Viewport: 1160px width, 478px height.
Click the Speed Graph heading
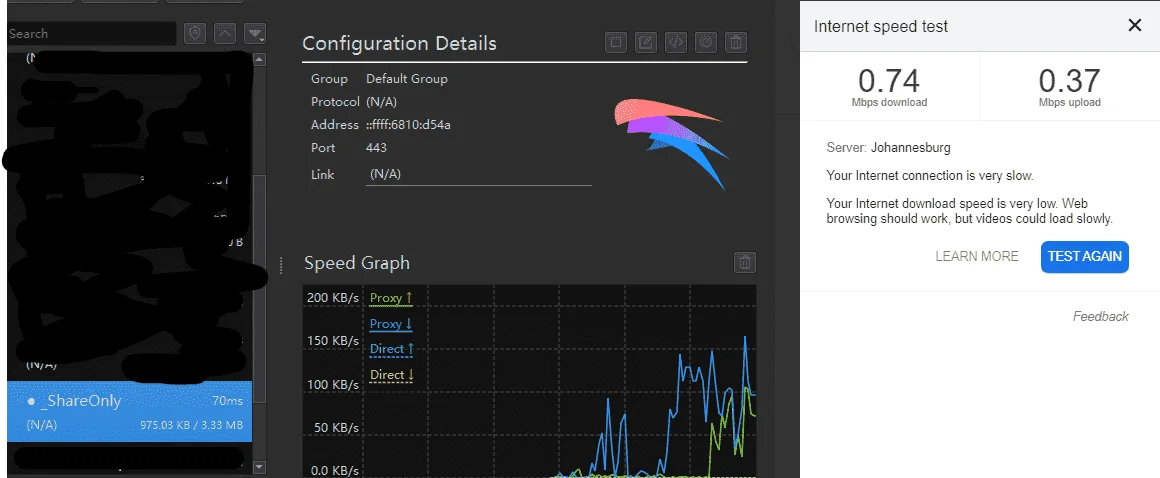(x=357, y=263)
